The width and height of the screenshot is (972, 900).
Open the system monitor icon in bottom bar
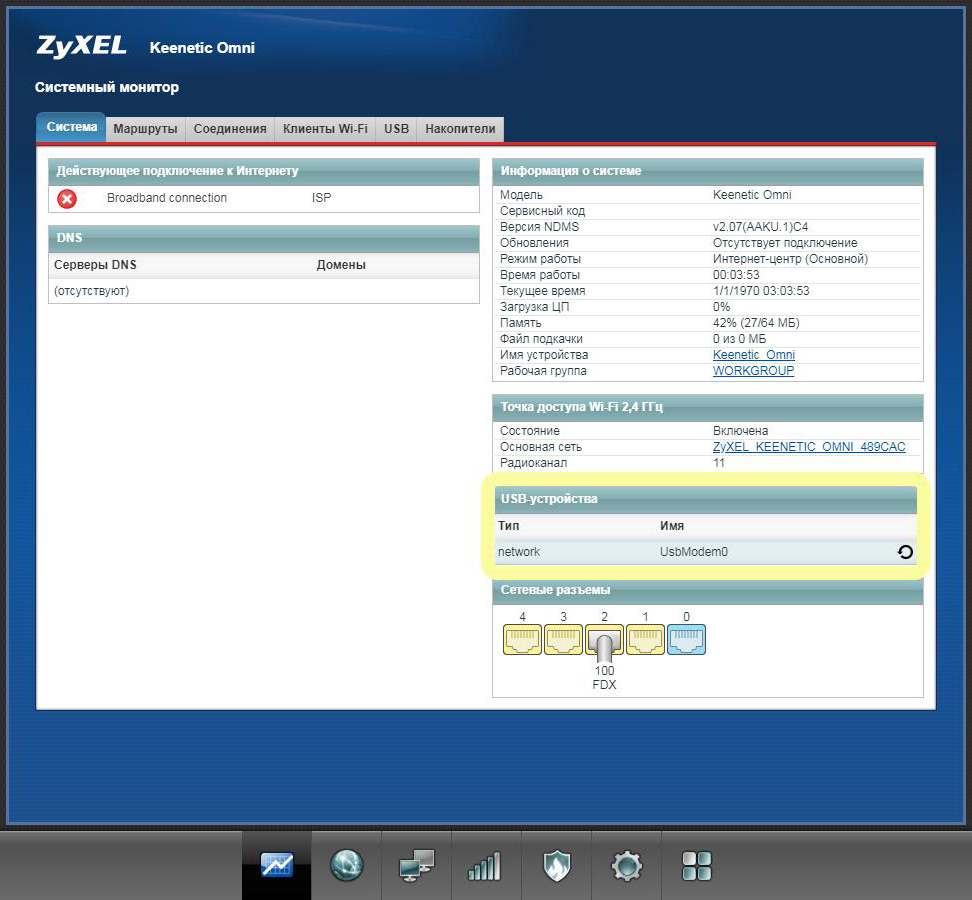click(x=276, y=865)
